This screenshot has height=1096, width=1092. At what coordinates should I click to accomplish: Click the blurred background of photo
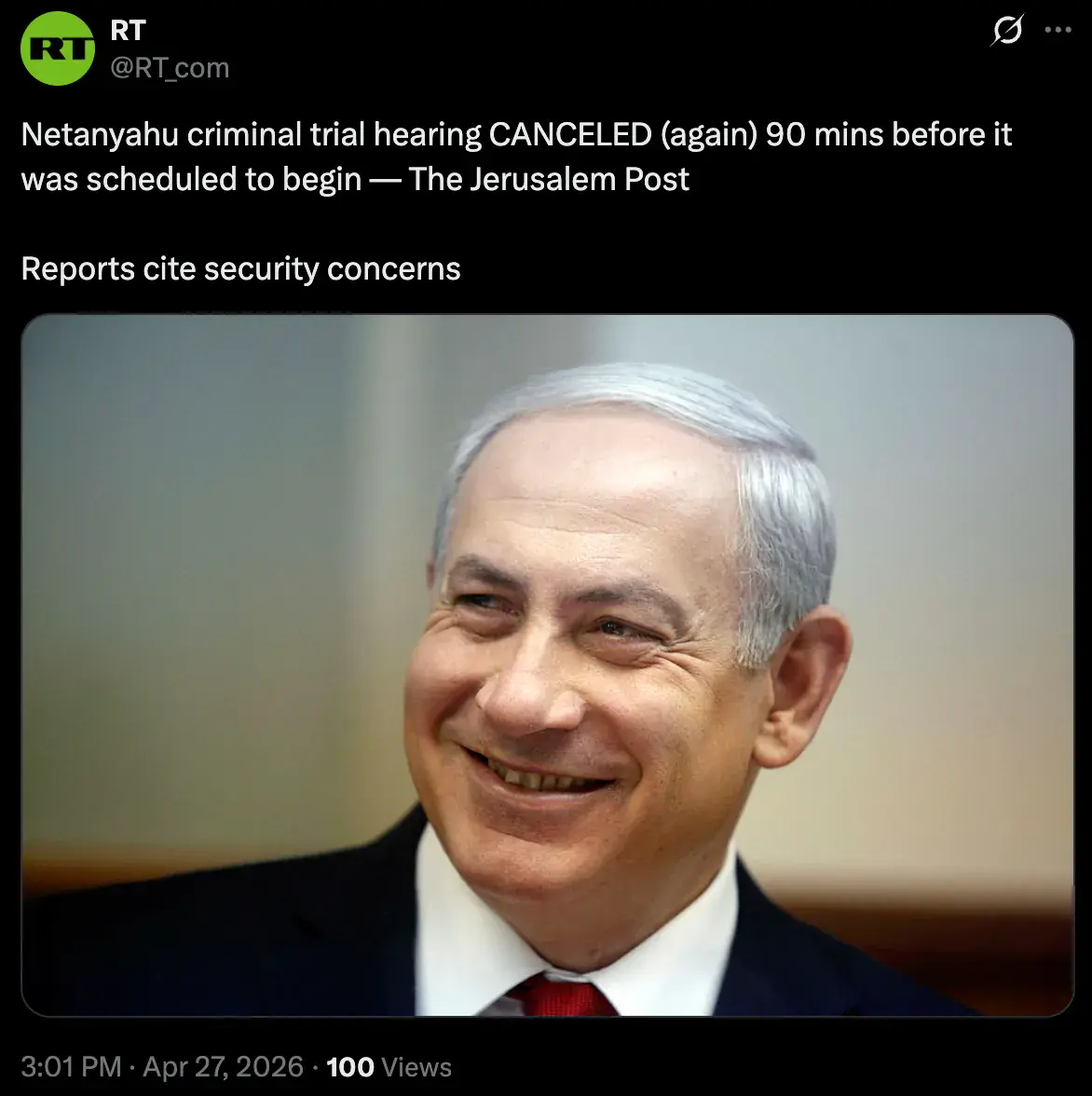tap(210, 559)
